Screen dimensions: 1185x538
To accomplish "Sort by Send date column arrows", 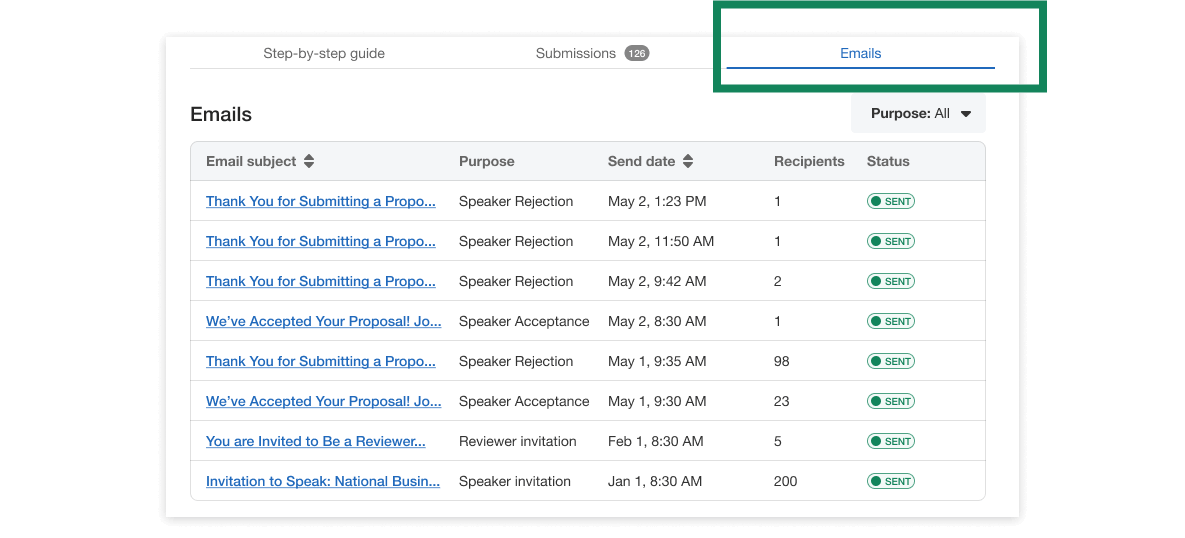I will (x=688, y=161).
